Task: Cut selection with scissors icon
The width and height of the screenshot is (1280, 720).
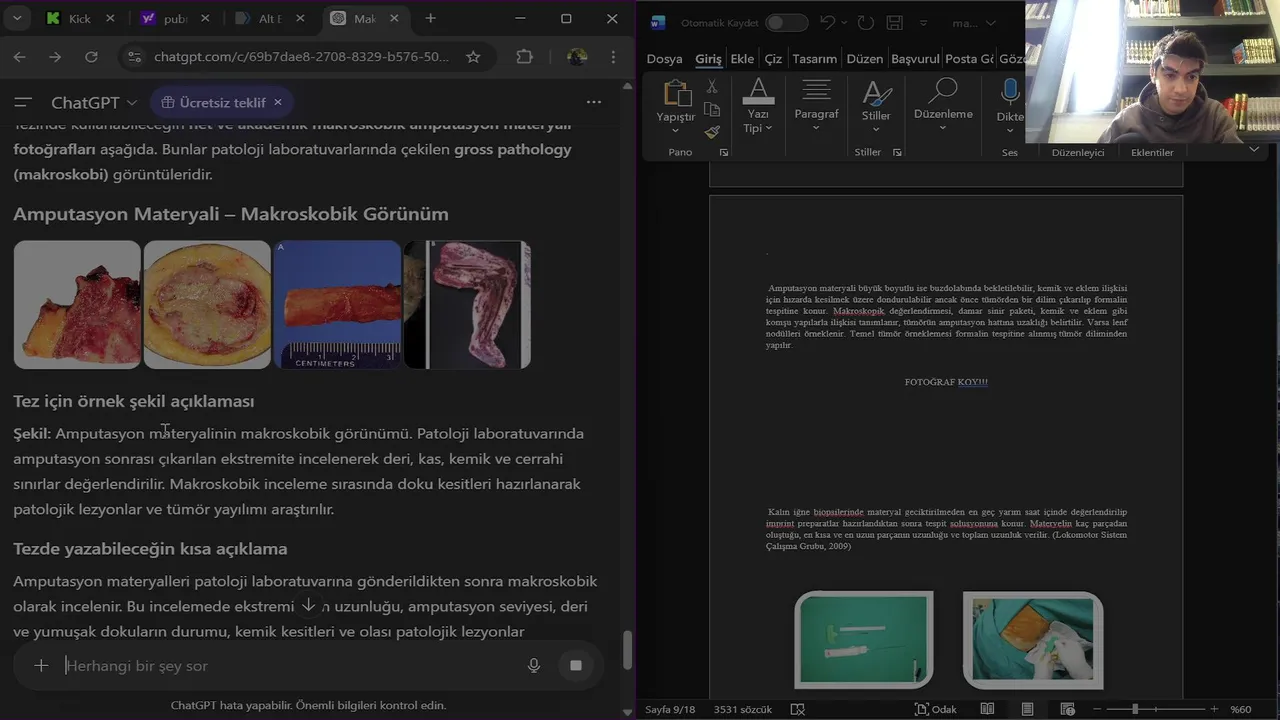Action: point(712,87)
